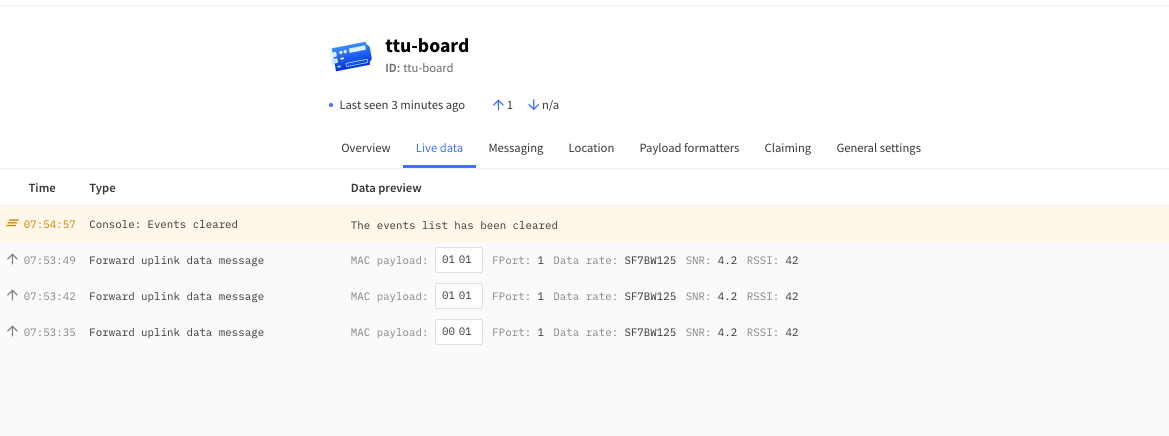The width and height of the screenshot is (1169, 436).
Task: Open the Location tab
Action: [591, 148]
